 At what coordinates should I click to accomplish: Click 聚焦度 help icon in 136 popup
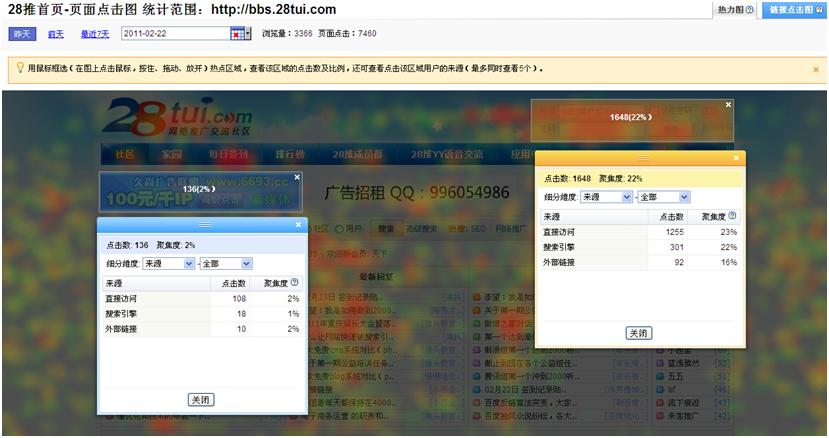click(294, 282)
